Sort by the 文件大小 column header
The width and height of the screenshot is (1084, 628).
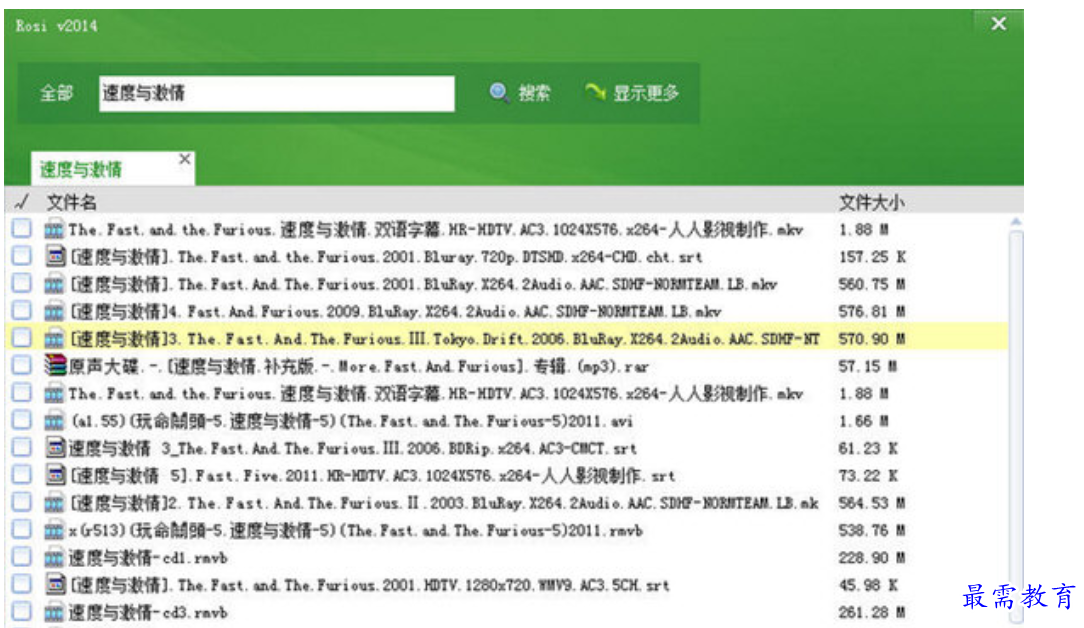pos(871,203)
